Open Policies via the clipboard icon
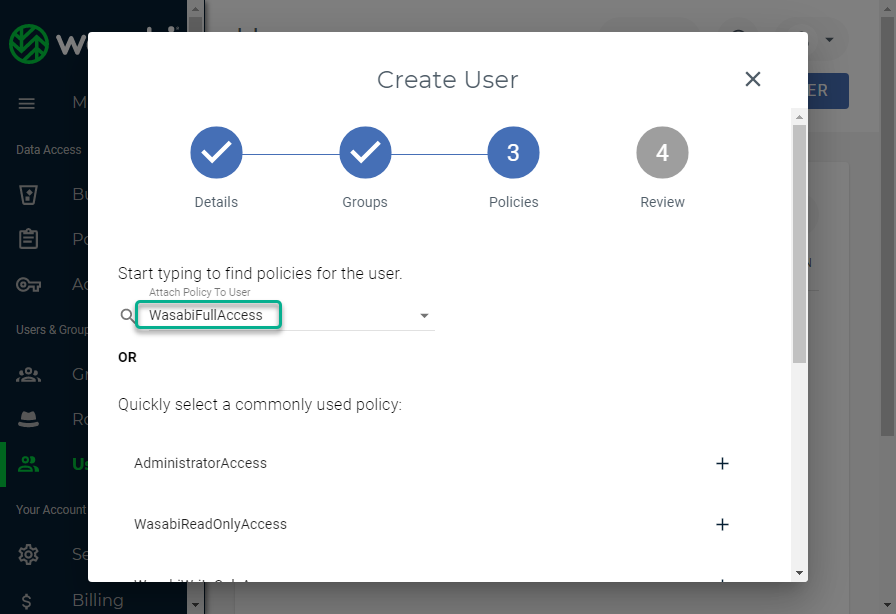The width and height of the screenshot is (896, 614). point(28,239)
